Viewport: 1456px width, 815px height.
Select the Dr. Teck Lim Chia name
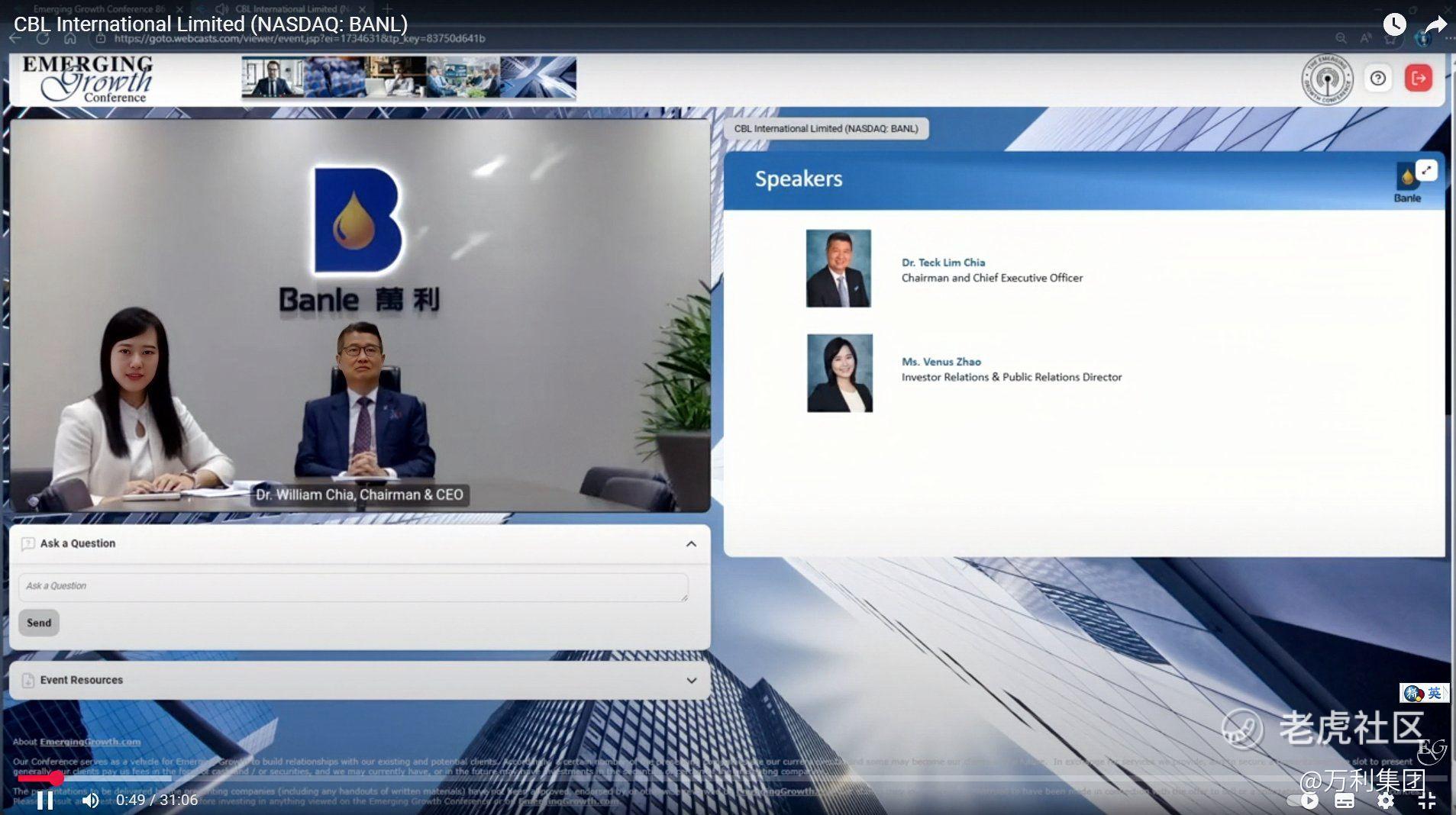[x=943, y=263]
